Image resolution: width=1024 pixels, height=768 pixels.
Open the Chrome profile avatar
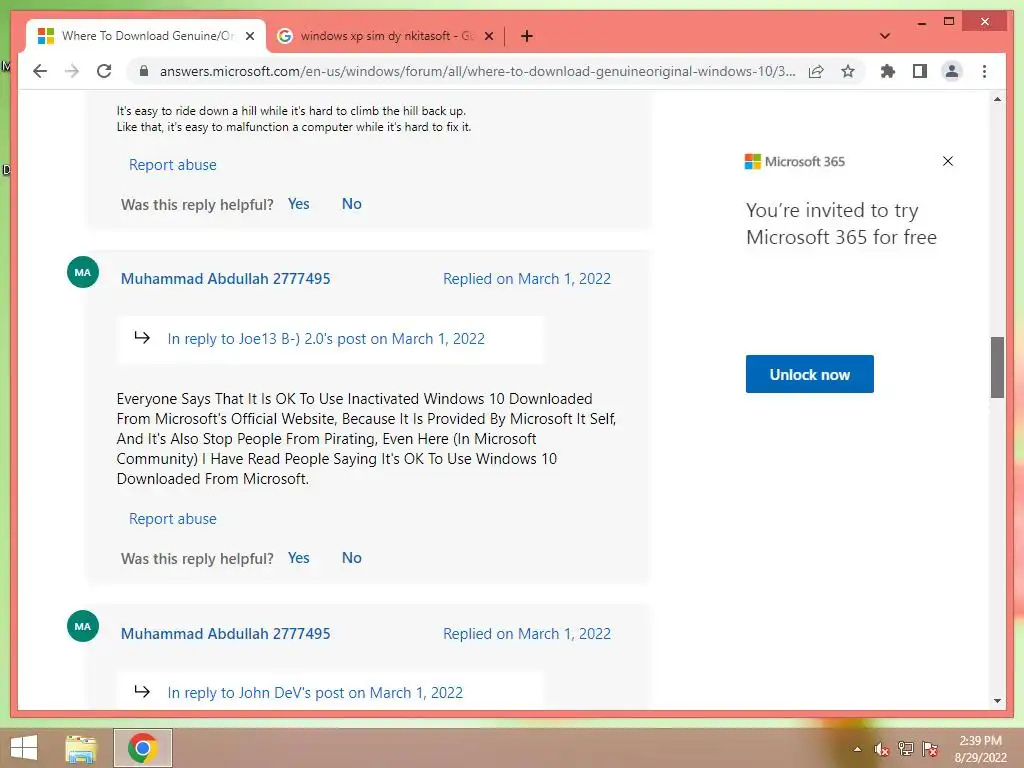click(x=952, y=71)
